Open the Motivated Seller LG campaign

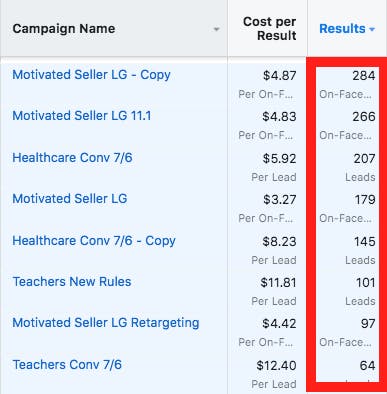[70, 199]
